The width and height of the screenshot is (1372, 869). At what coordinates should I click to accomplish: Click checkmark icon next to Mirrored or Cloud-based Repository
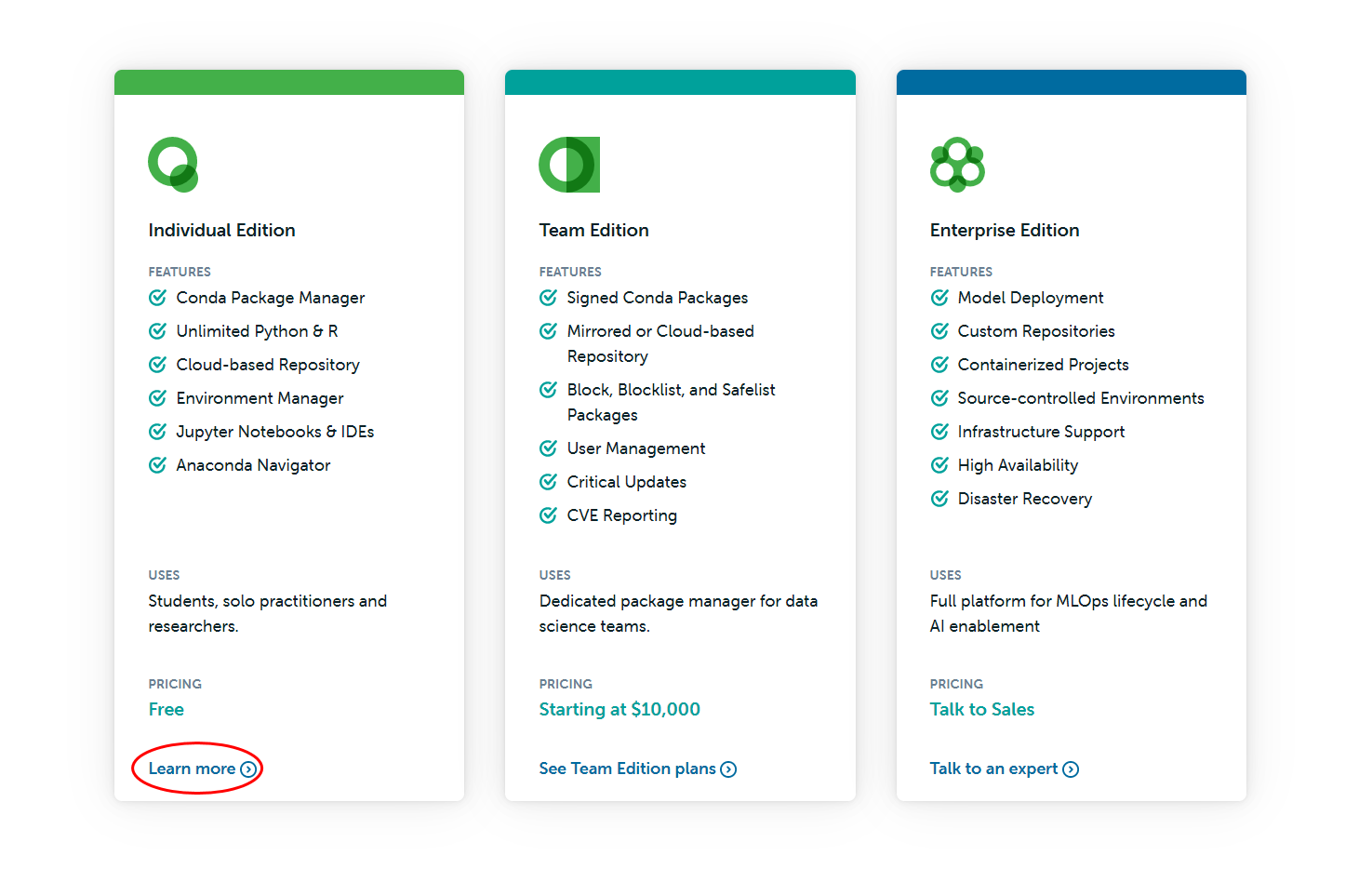tap(549, 331)
